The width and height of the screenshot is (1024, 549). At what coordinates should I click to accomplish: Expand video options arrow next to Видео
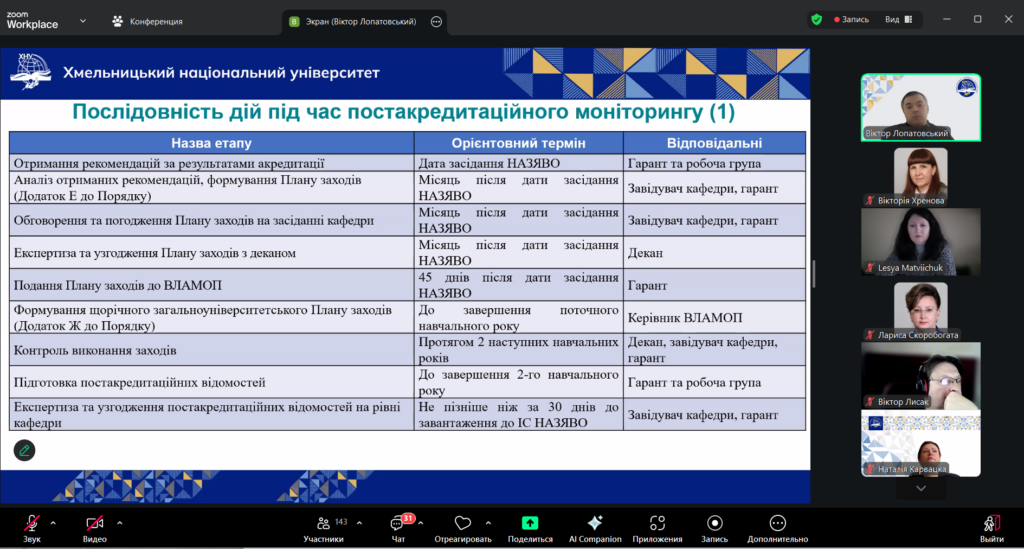tap(119, 522)
